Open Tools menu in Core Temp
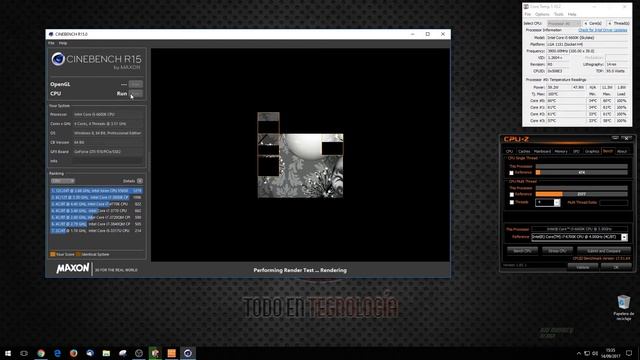The image size is (640, 360). coord(558,14)
